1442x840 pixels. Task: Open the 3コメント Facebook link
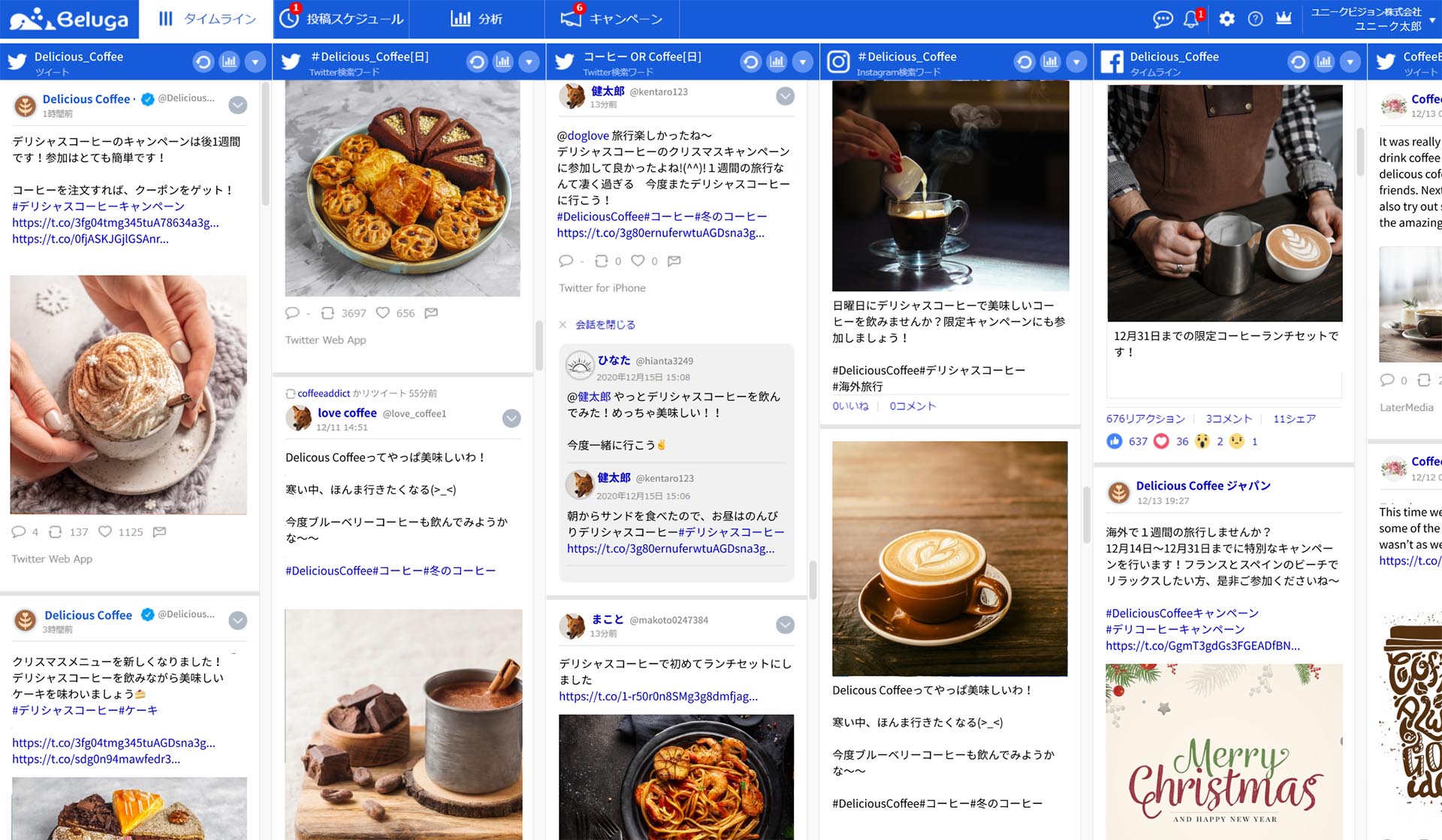pos(1229,419)
